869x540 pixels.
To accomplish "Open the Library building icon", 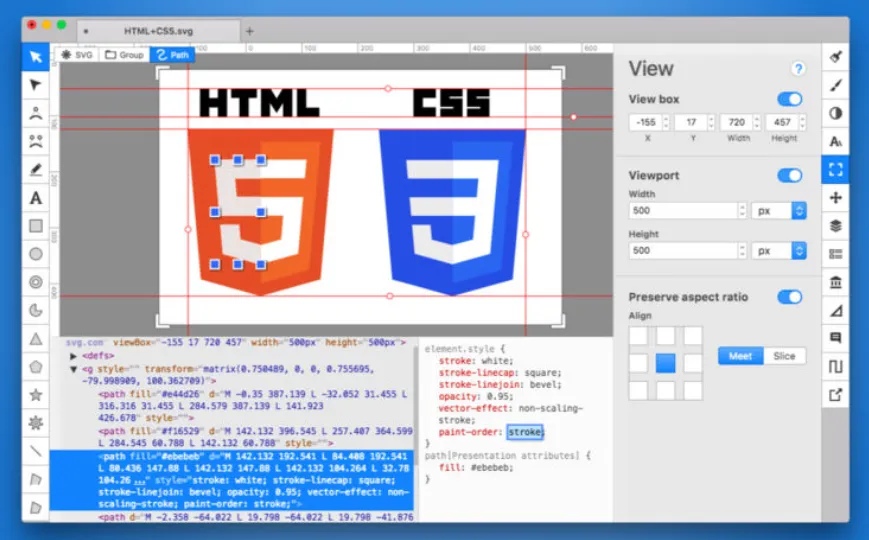I will 836,282.
